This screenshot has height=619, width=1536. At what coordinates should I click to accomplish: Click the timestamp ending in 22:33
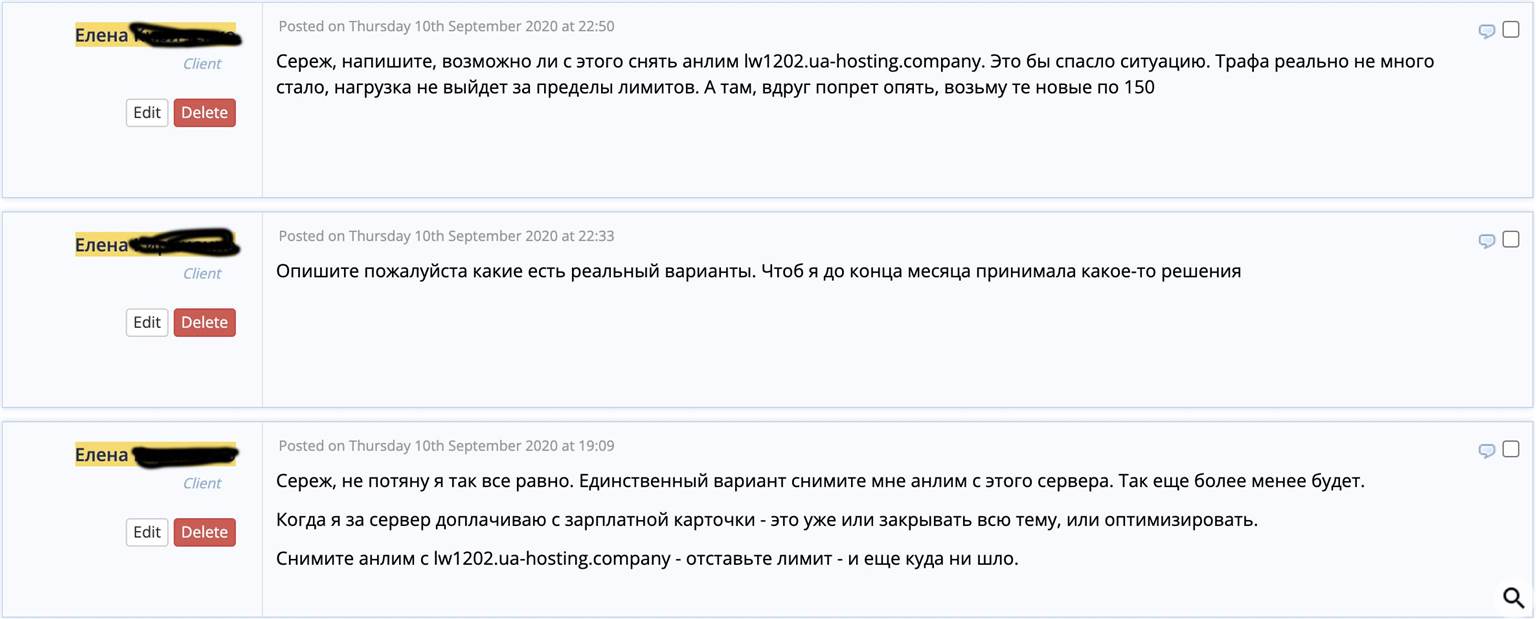(x=446, y=236)
